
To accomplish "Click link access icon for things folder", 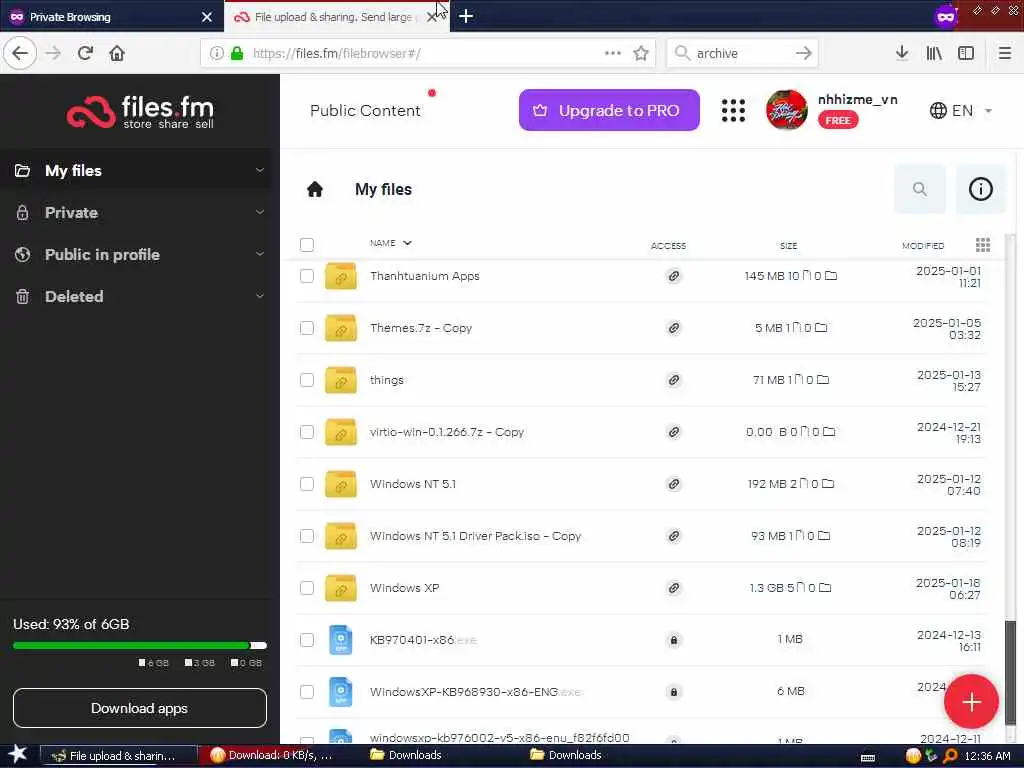I will tap(673, 380).
